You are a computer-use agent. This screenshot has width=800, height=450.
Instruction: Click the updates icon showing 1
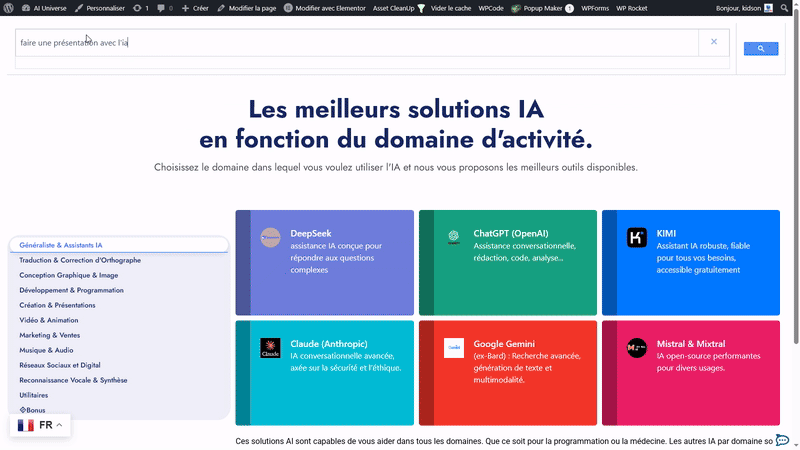pos(141,8)
